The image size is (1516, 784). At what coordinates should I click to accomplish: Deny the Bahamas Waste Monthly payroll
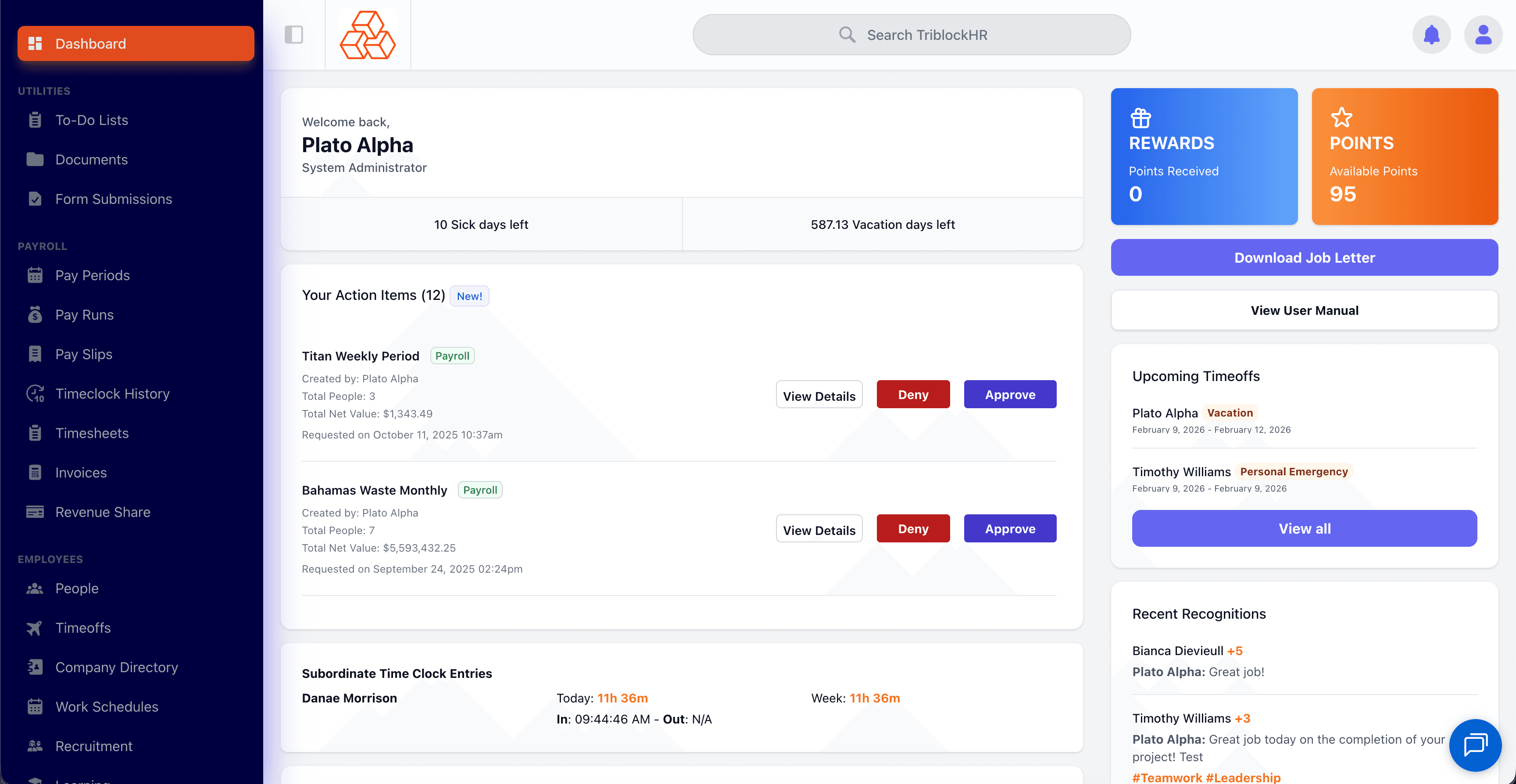point(913,528)
